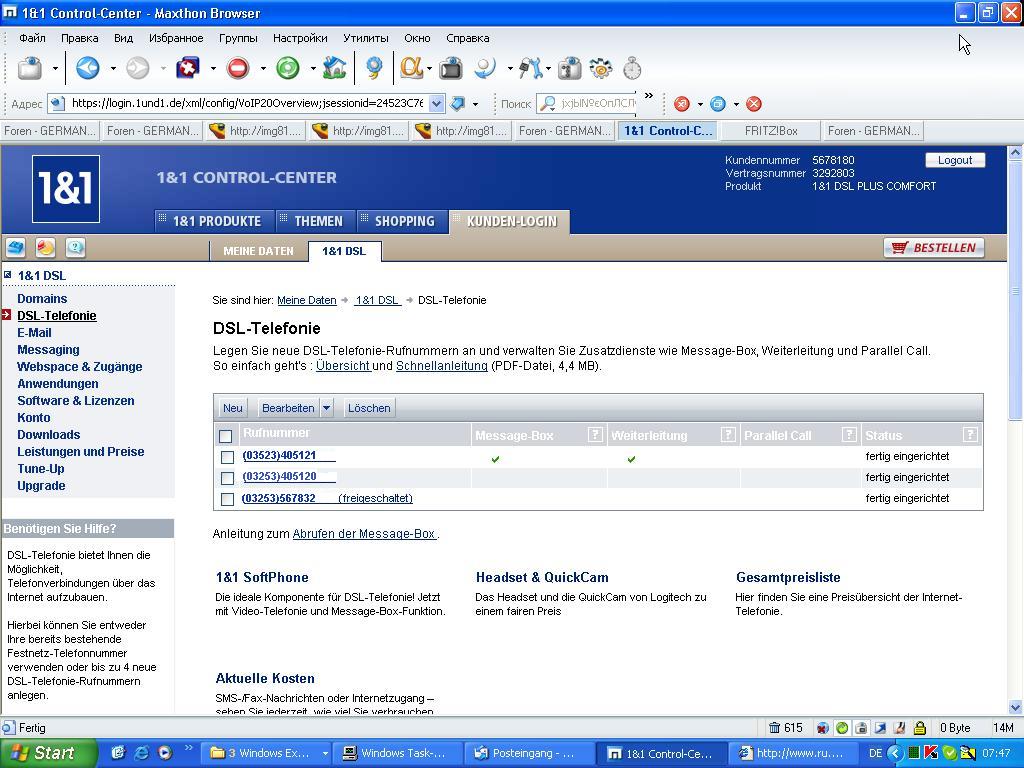Click the stopwatch icon in toolbar
This screenshot has width=1024, height=768.
632,68
